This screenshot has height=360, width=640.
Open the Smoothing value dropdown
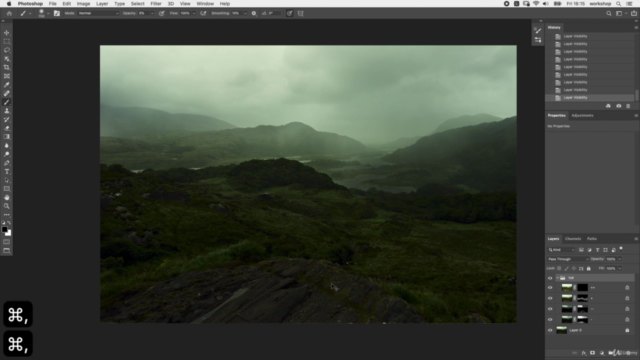pos(245,13)
